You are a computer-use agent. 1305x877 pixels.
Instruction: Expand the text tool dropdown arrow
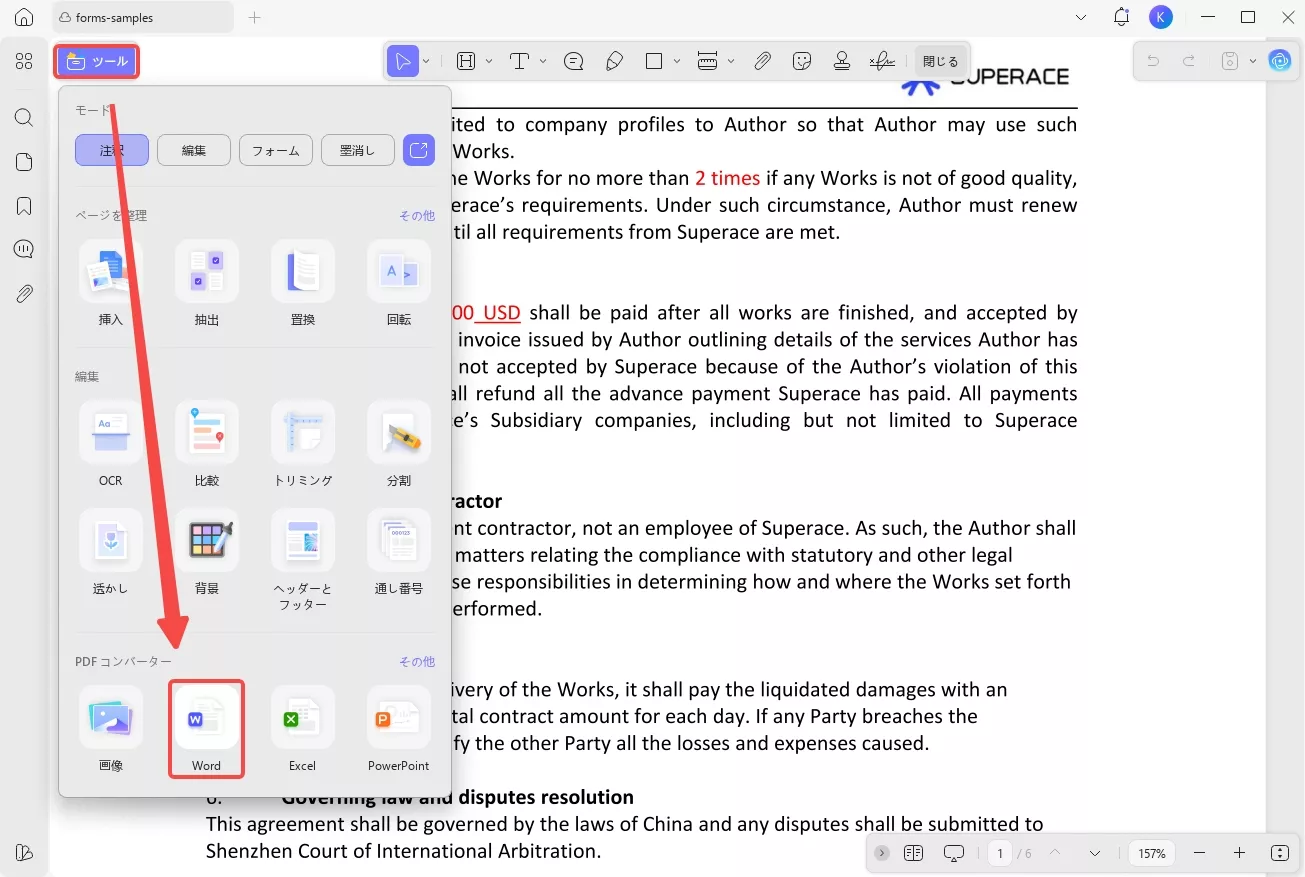point(543,62)
